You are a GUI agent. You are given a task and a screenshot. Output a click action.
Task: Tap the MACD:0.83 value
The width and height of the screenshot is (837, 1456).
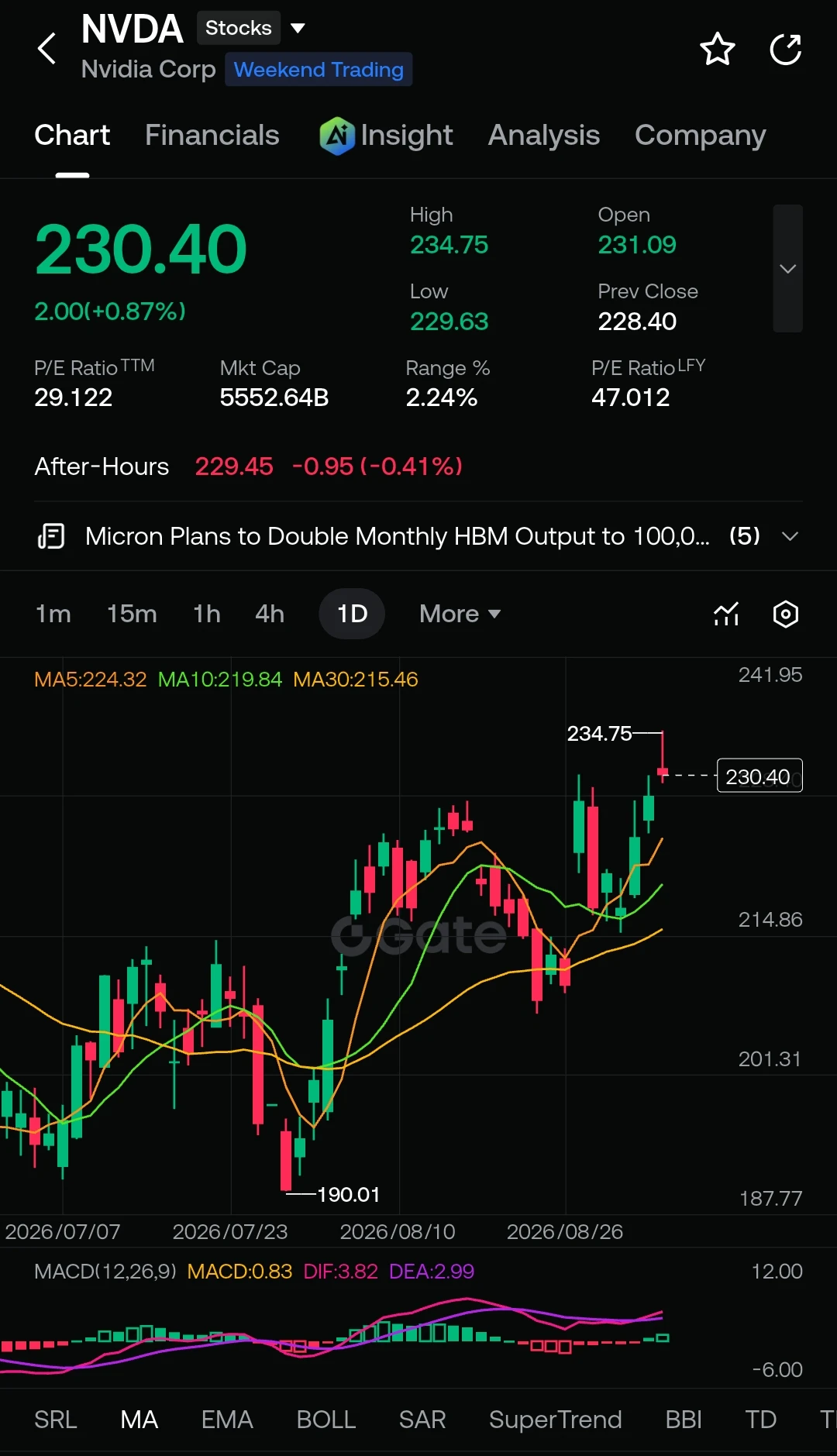(x=239, y=1272)
